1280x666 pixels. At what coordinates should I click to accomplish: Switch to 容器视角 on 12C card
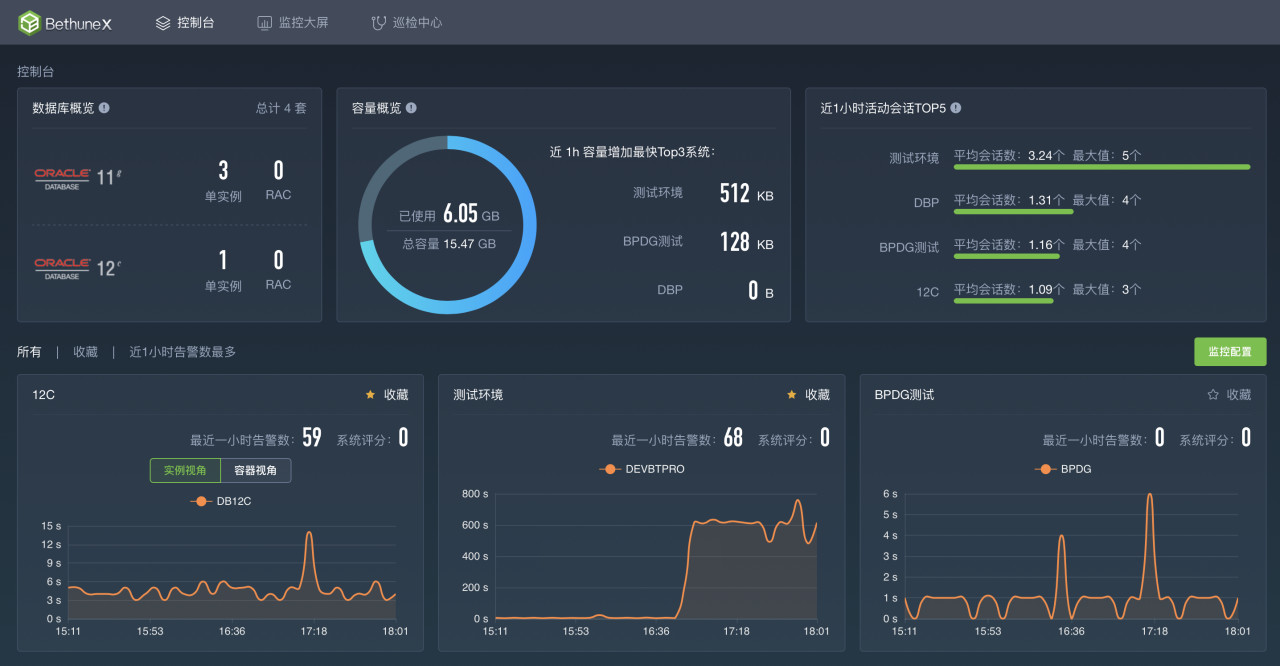pos(256,470)
